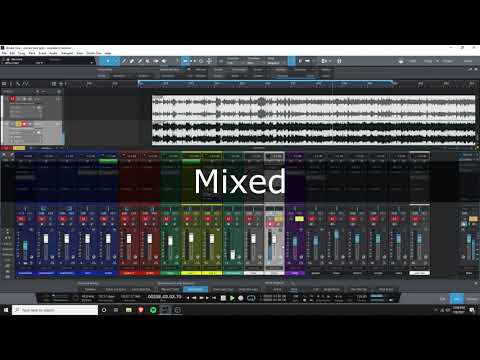Click the Fast Forward button in the transport
This screenshot has width=480, height=360.
point(201,298)
